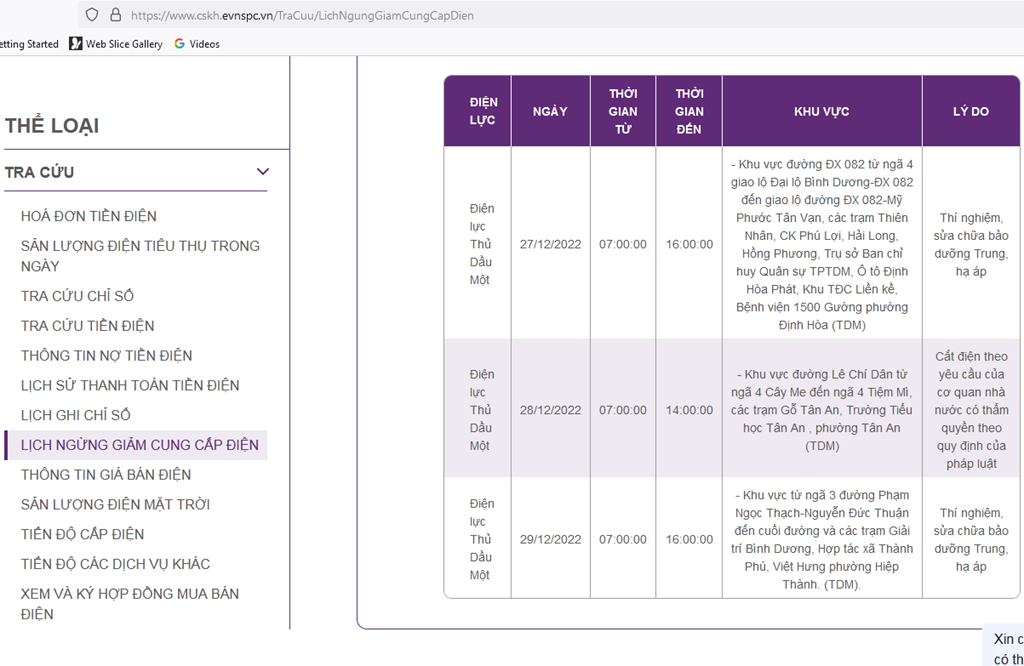Click 07:00:00 in the 27/12/2022 row
Viewport: 1024px width, 666px height.
pos(623,244)
